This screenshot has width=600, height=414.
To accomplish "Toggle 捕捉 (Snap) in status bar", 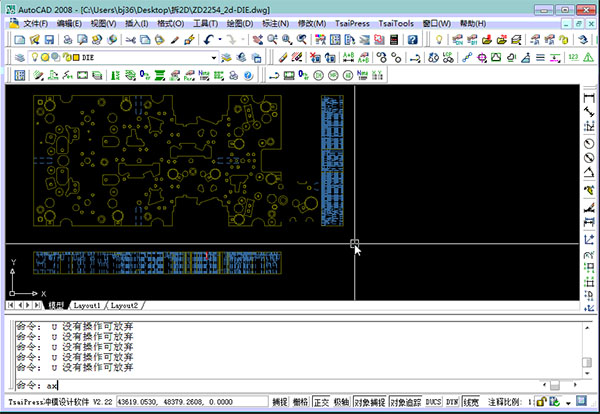I will [279, 402].
